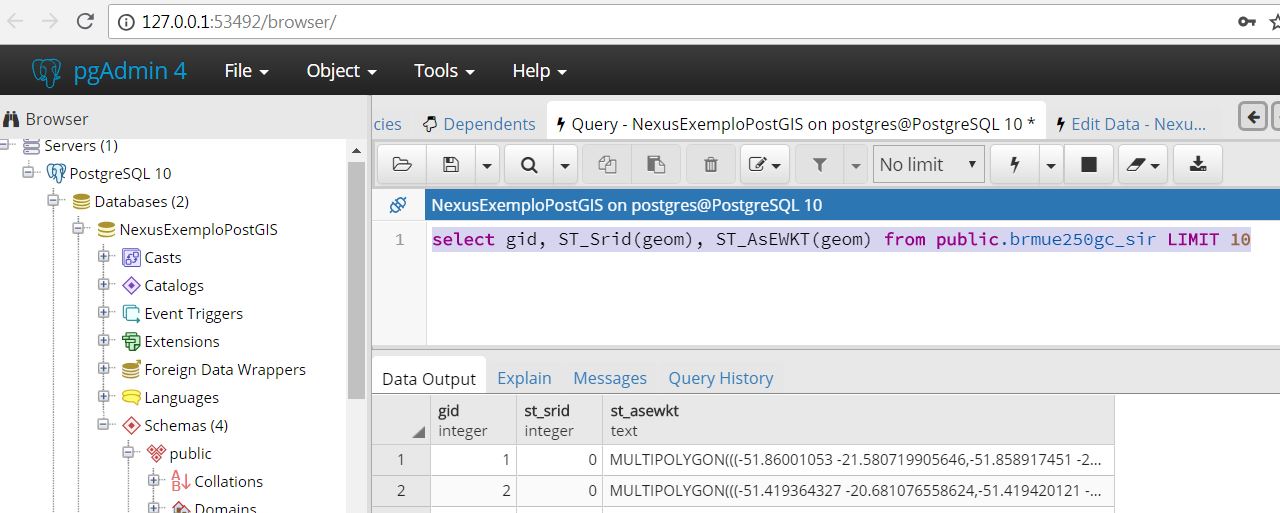This screenshot has height=513, width=1280.
Task: Switch to the Edit Data - Nexu... tab
Action: coord(1131,124)
